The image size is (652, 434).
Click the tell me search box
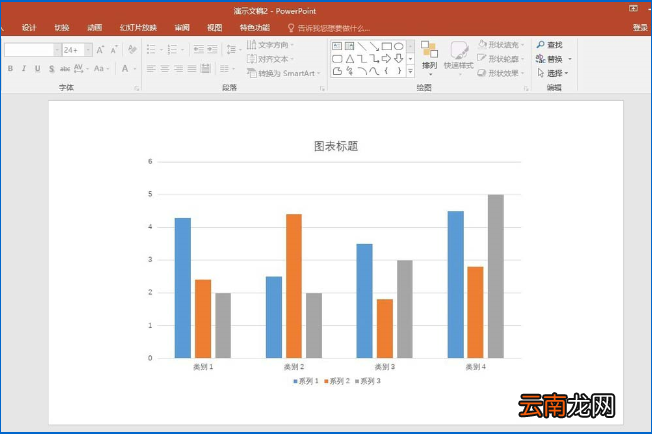328,28
